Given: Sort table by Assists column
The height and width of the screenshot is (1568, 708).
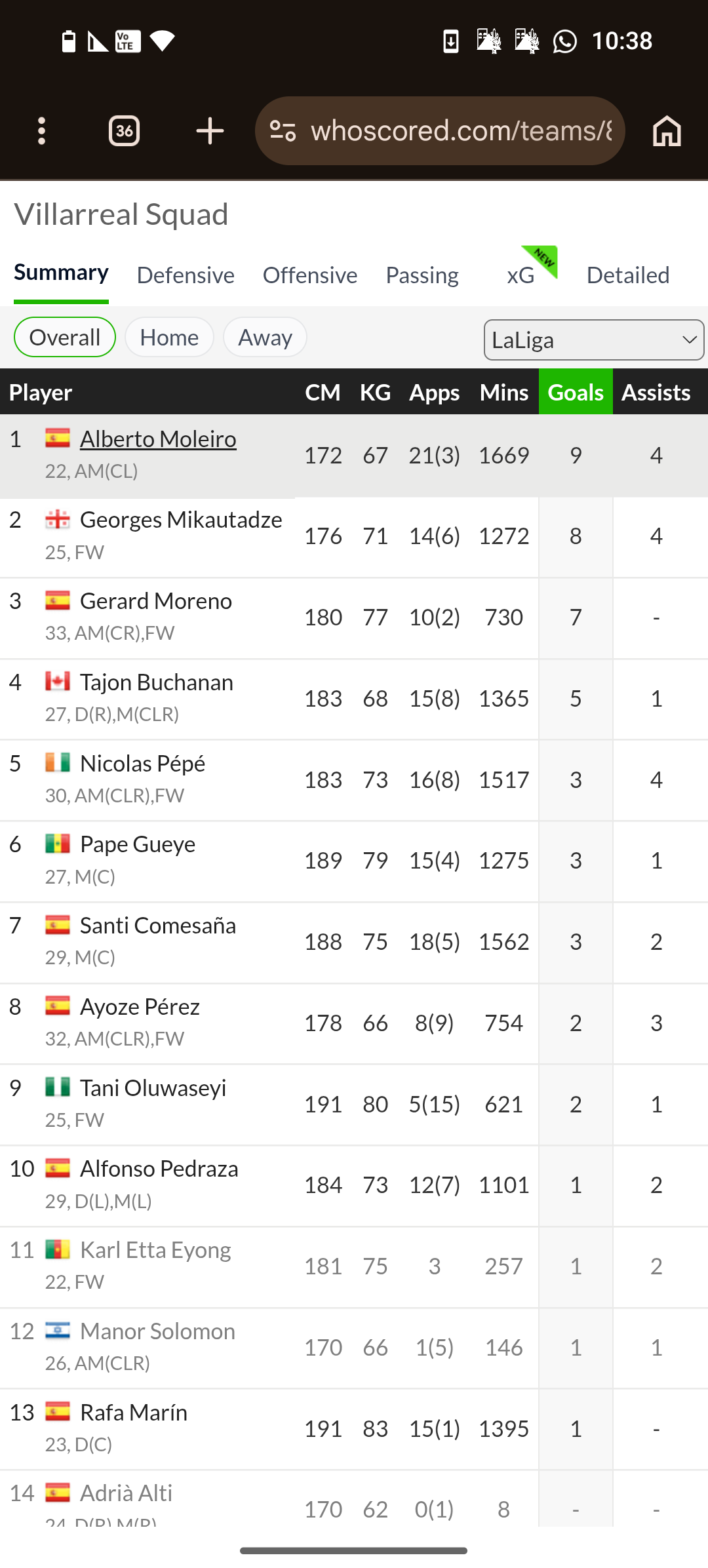Looking at the screenshot, I should (656, 392).
